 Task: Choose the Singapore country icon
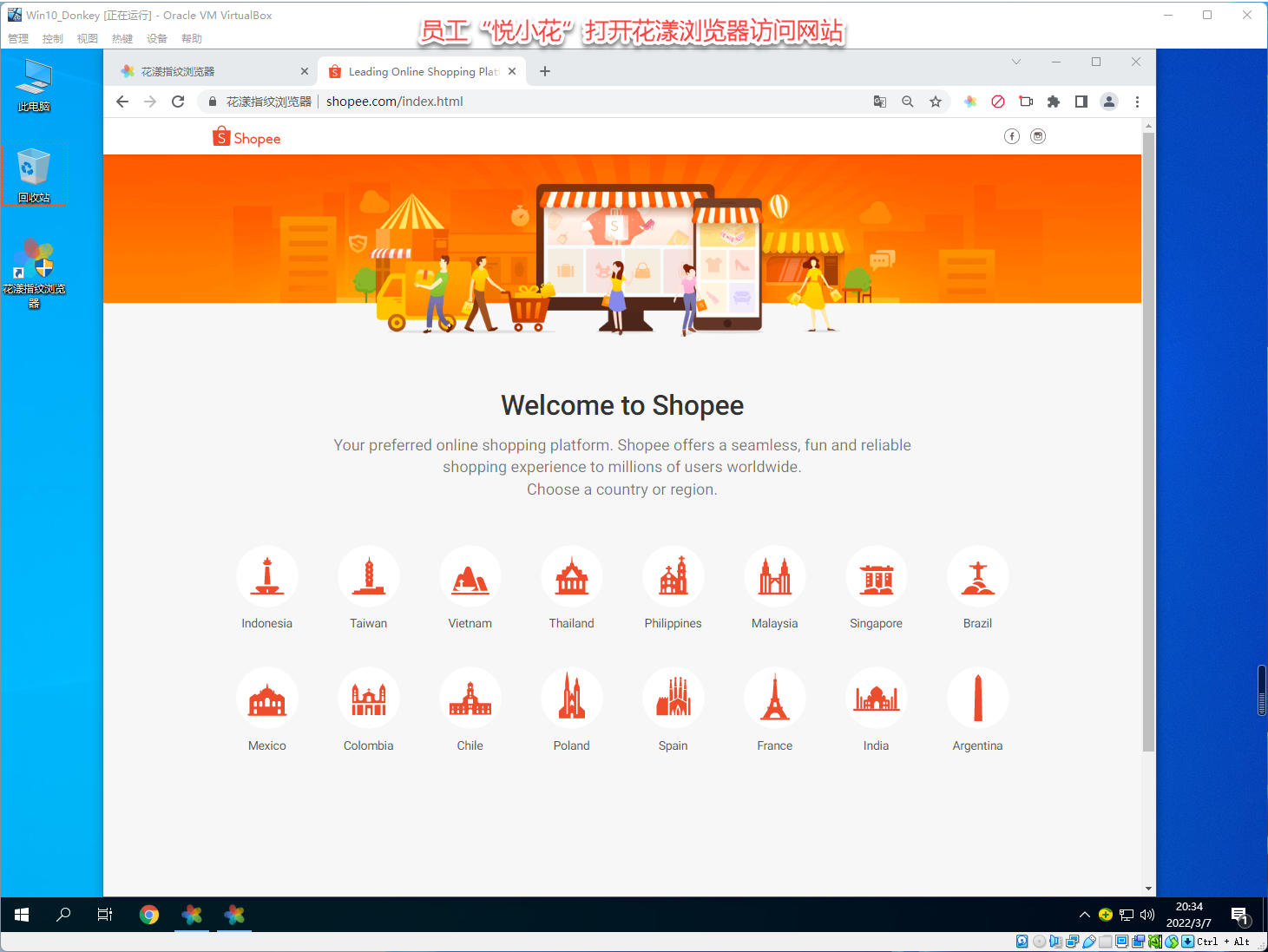(877, 576)
